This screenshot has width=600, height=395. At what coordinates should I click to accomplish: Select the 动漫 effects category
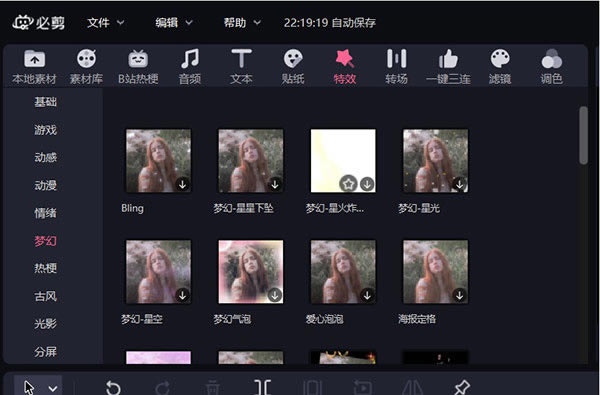(46, 185)
